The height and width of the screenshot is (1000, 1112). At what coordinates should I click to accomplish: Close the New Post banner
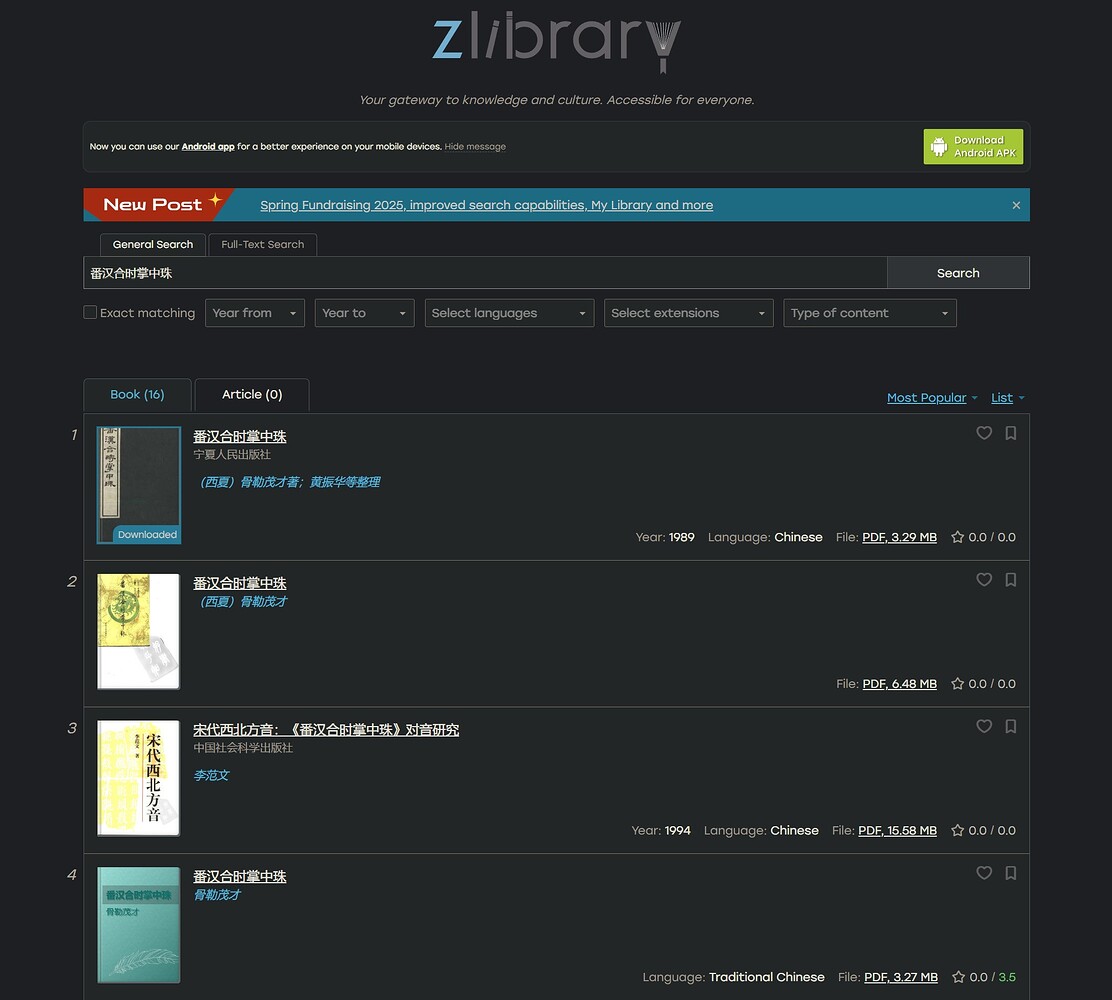(1016, 205)
